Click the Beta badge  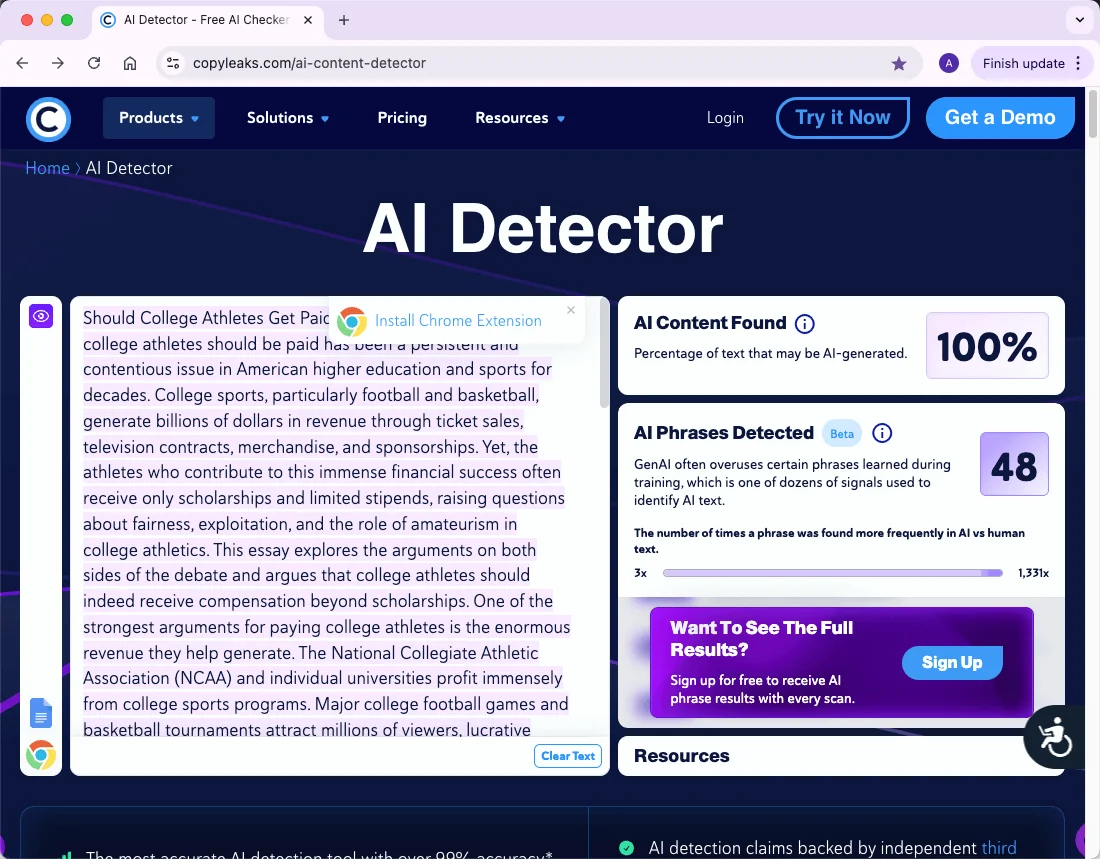[x=842, y=434]
